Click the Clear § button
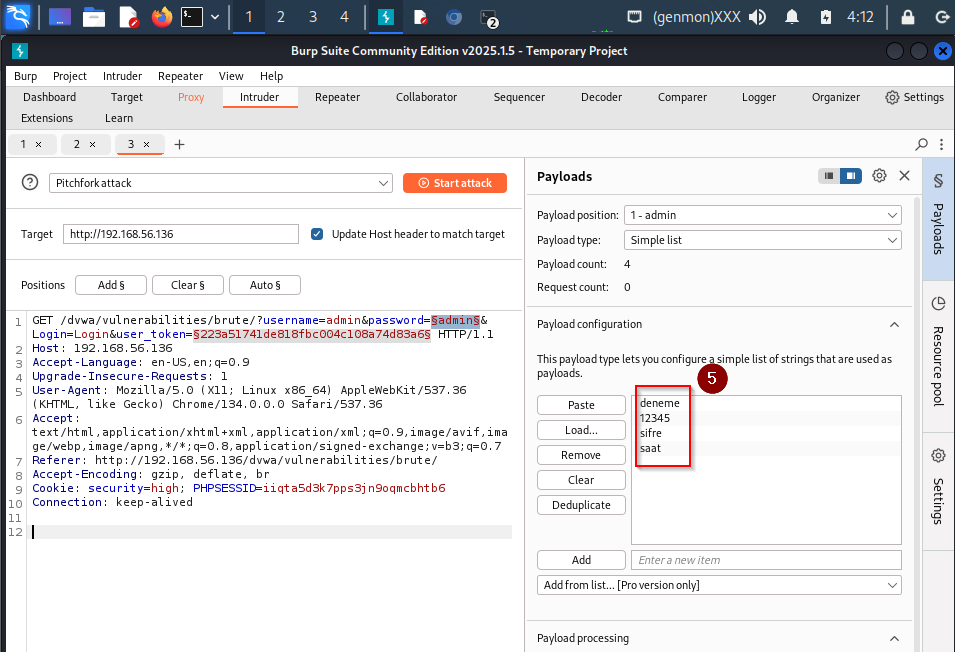955x652 pixels. pyautogui.click(x=188, y=285)
